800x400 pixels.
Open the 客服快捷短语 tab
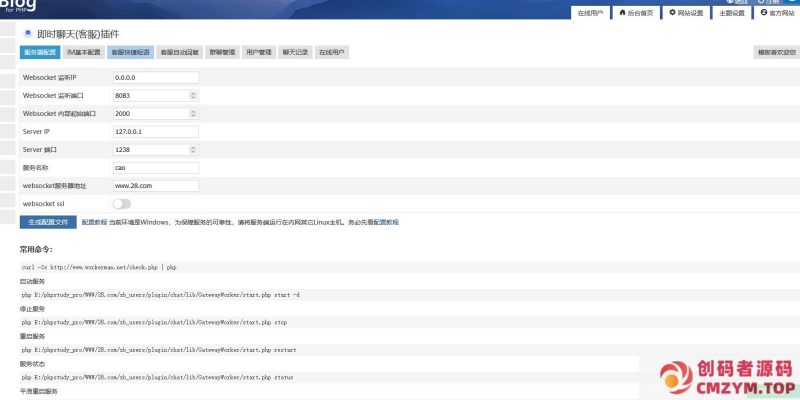[130, 52]
